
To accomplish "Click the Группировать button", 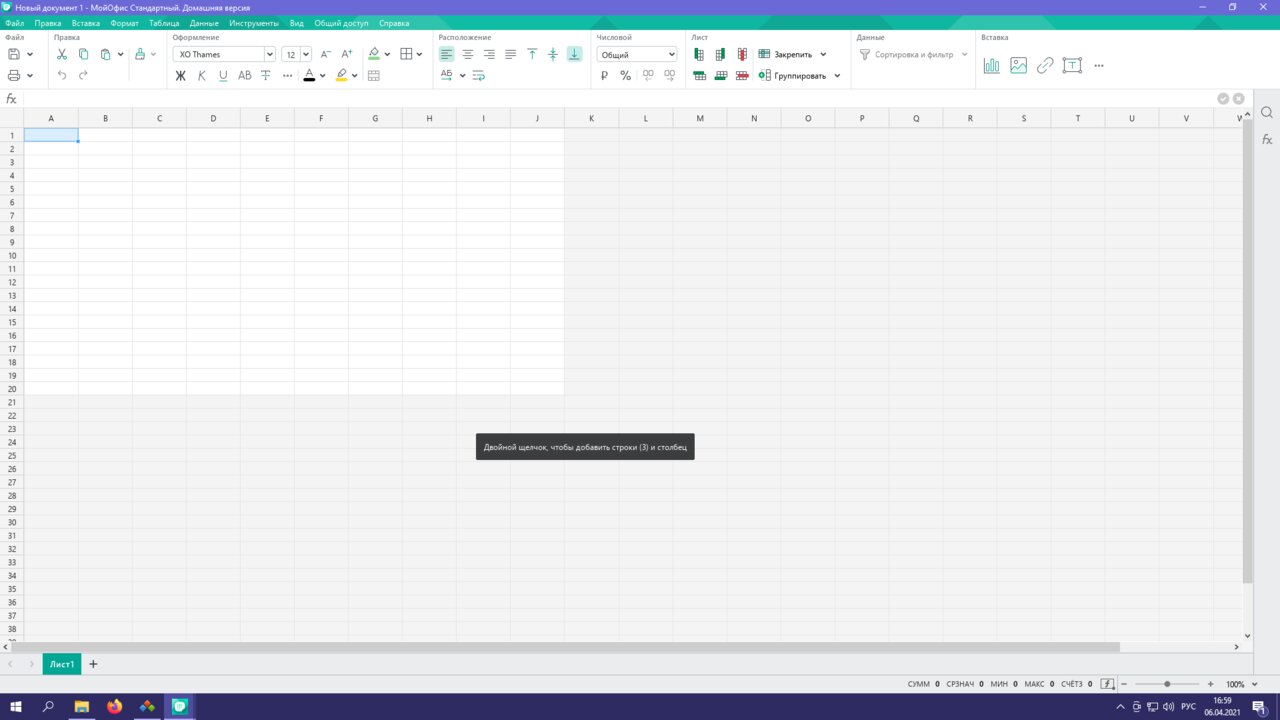I will [799, 75].
